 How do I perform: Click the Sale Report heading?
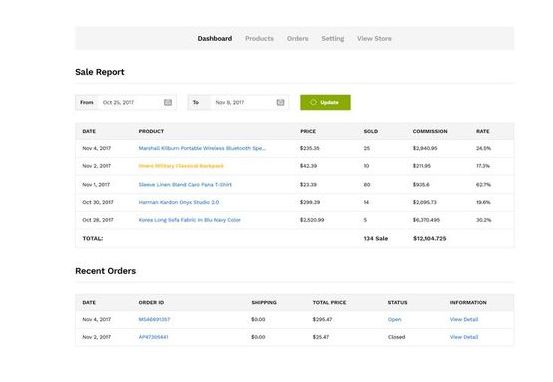100,72
